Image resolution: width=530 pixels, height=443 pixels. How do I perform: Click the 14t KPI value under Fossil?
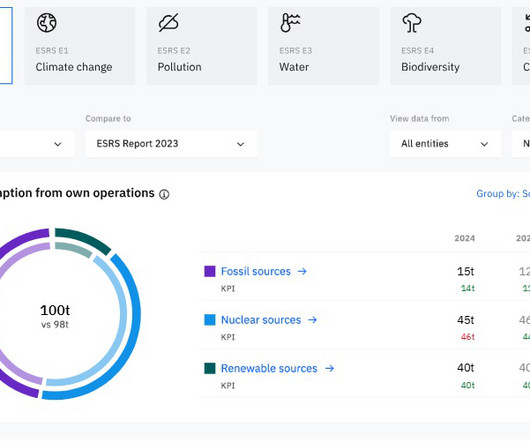click(468, 288)
